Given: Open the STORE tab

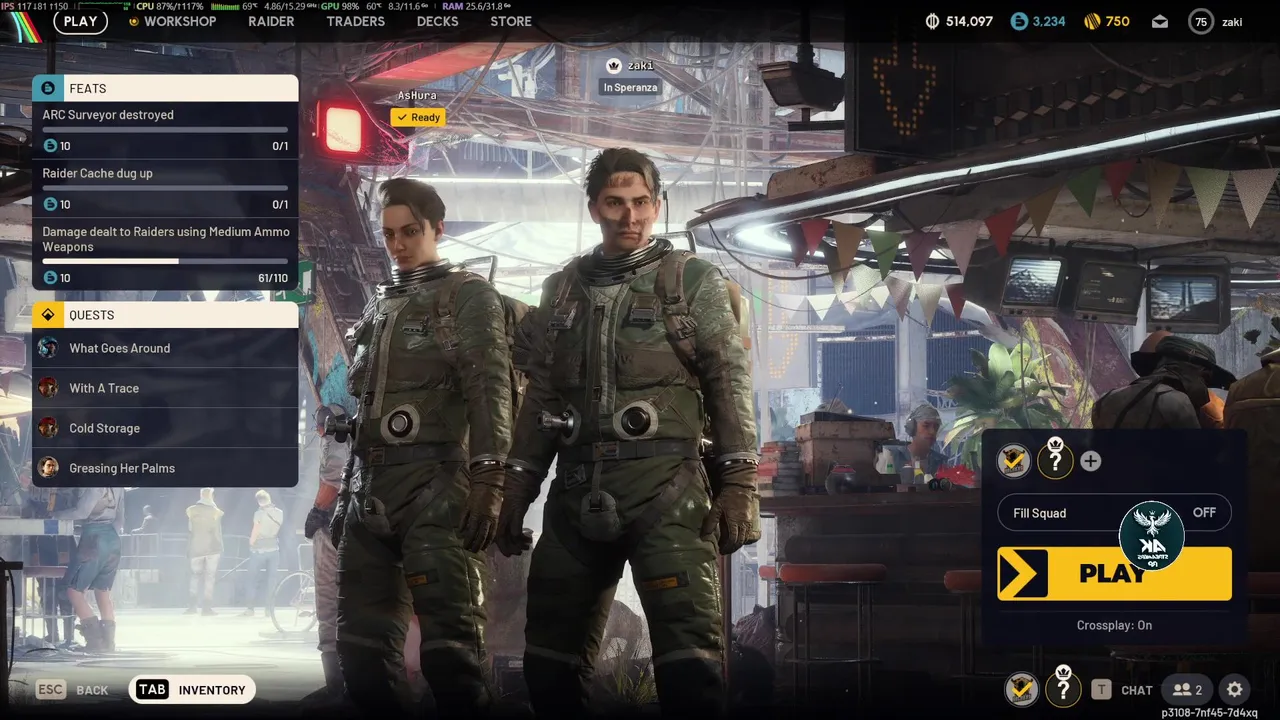Looking at the screenshot, I should 511,21.
